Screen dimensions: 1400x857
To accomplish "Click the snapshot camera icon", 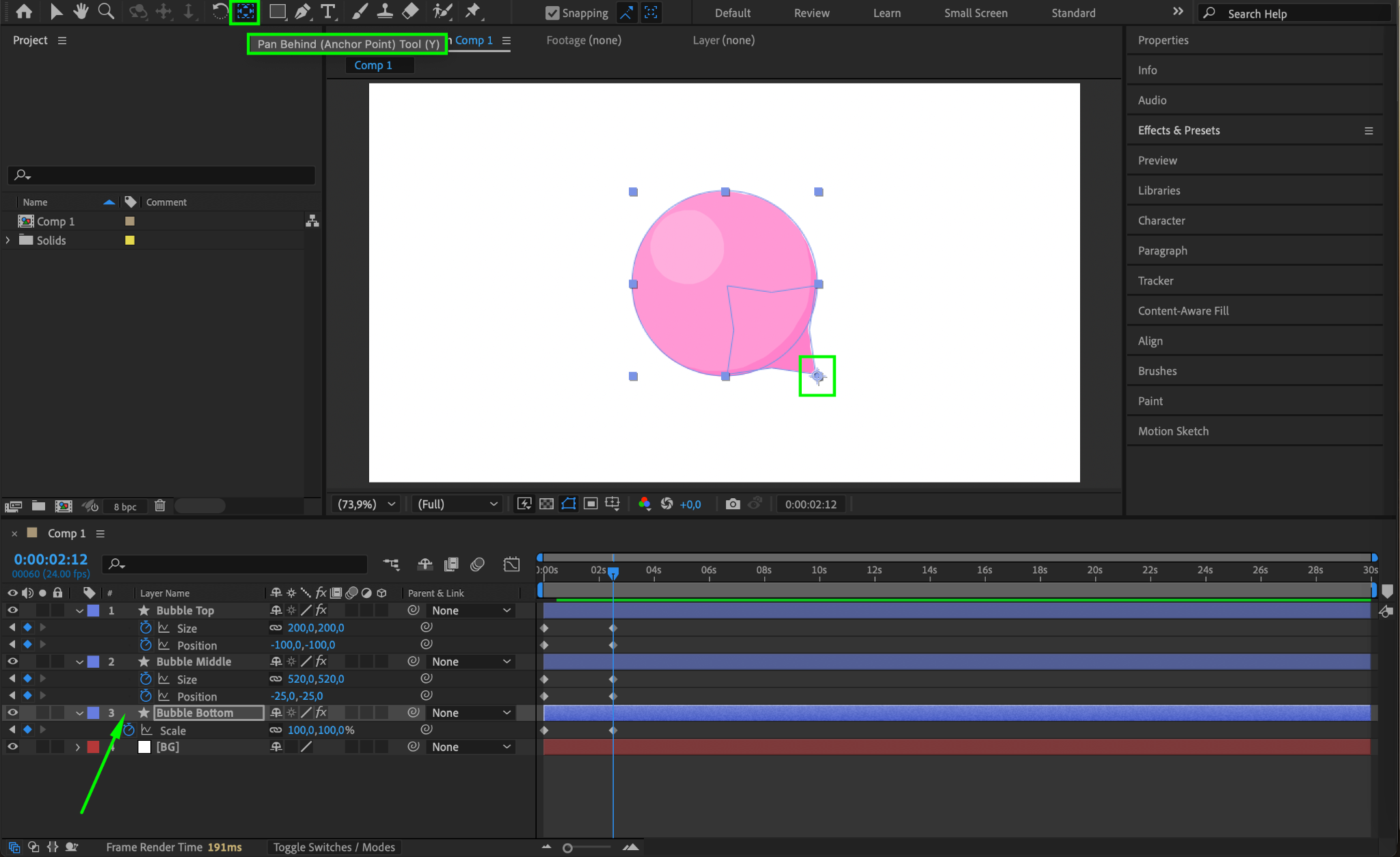I will (732, 504).
